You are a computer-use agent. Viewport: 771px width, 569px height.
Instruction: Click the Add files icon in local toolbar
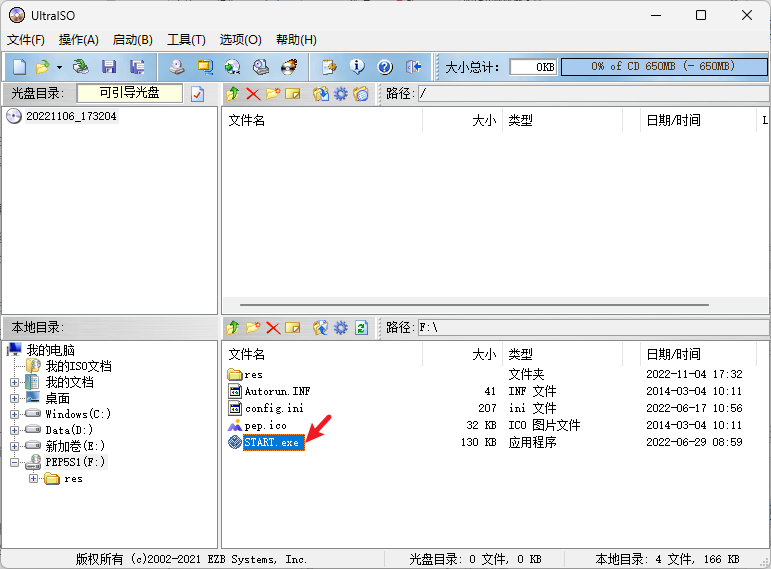click(321, 328)
